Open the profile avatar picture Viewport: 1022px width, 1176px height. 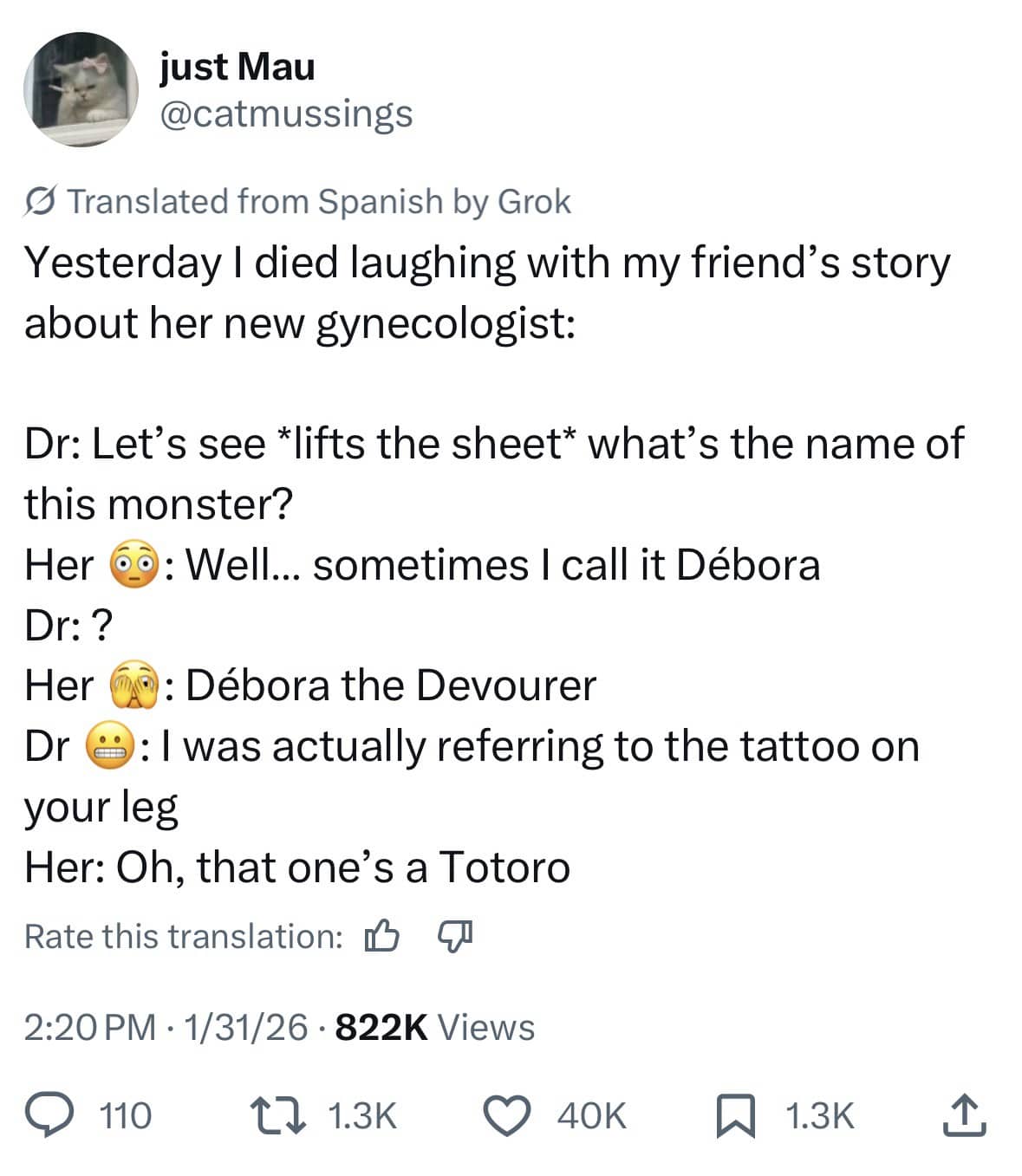pos(81,93)
